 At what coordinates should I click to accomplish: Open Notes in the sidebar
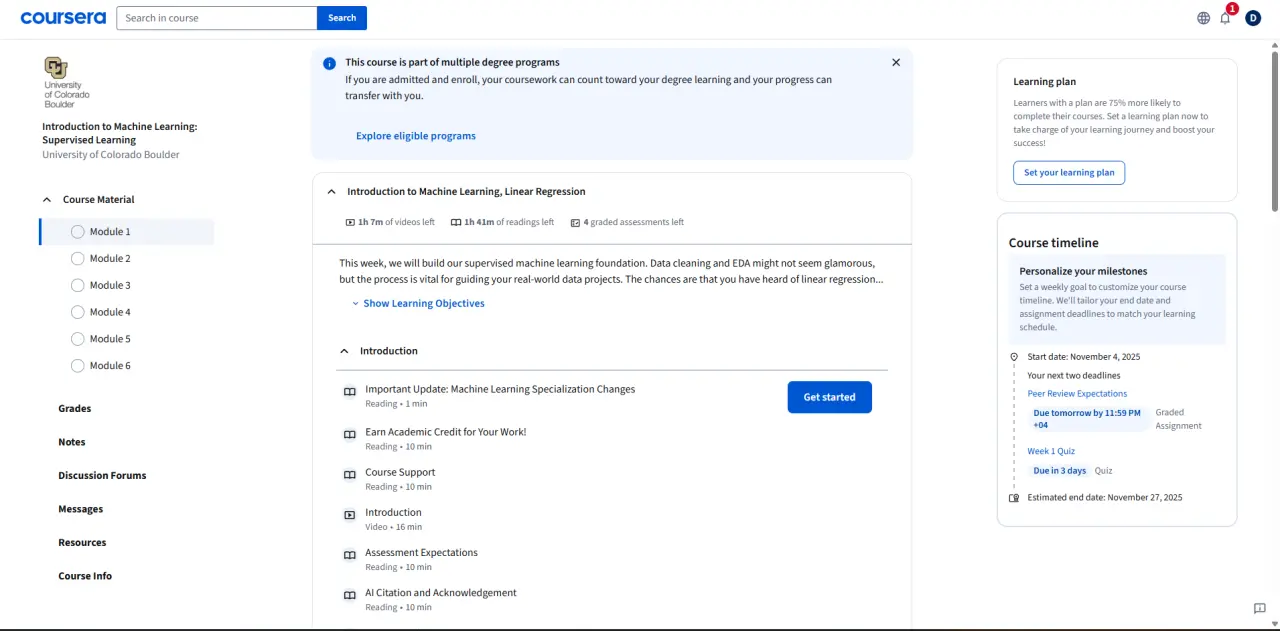(x=72, y=442)
